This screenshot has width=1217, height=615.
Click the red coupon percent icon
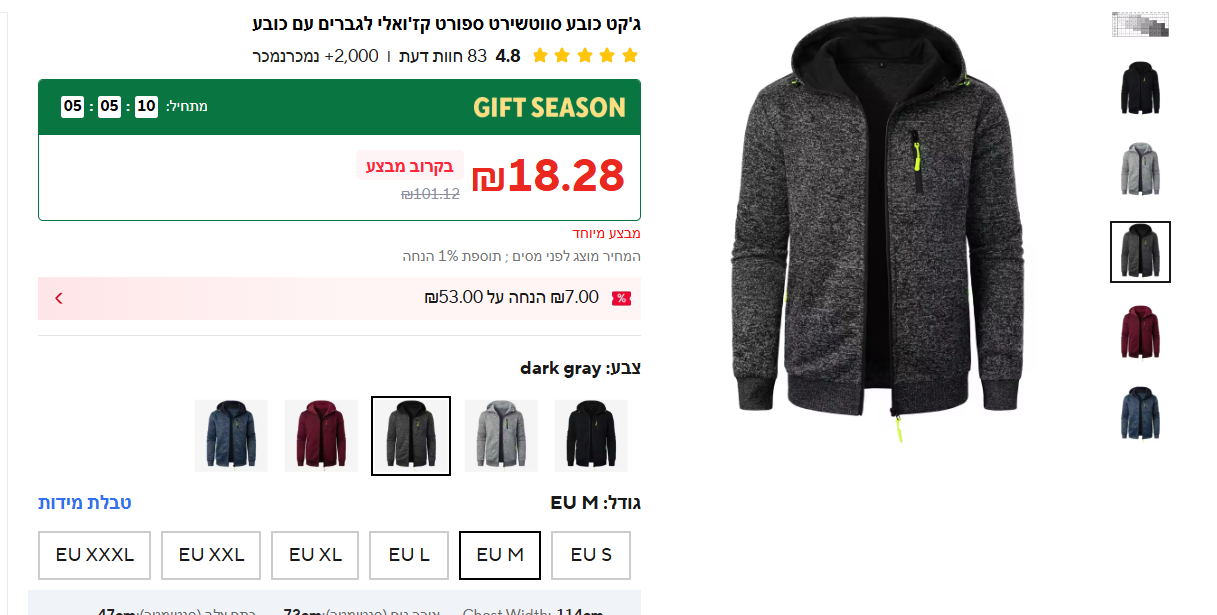[621, 298]
